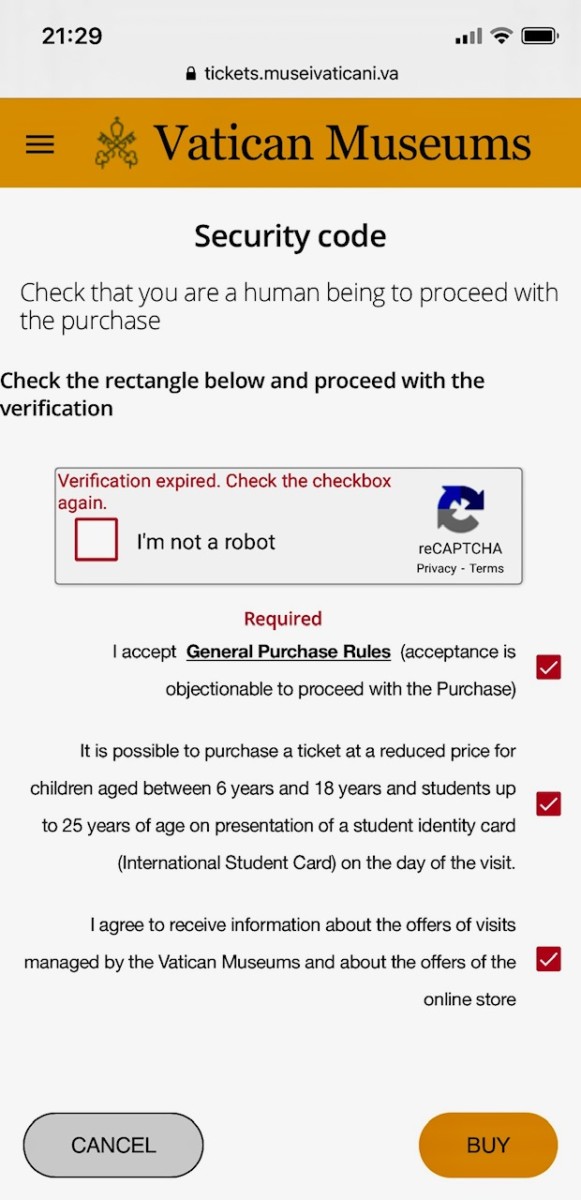The image size is (581, 1200).
Task: Open reCAPTCHA Privacy link
Action: tap(436, 568)
